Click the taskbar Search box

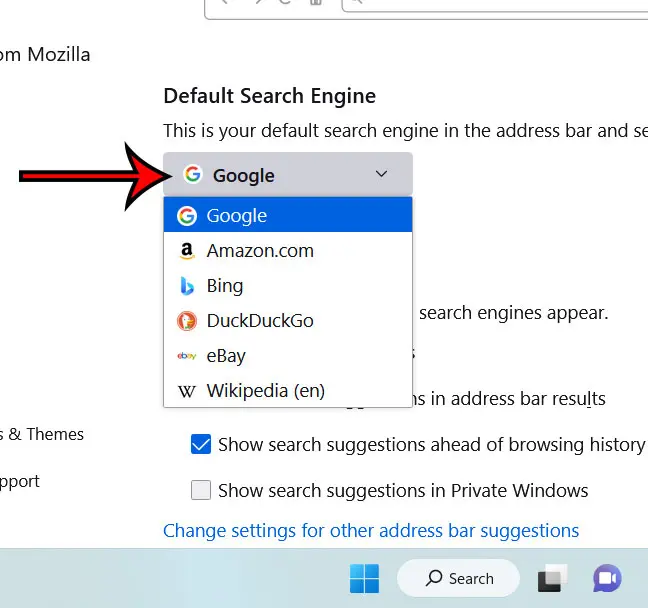(459, 578)
